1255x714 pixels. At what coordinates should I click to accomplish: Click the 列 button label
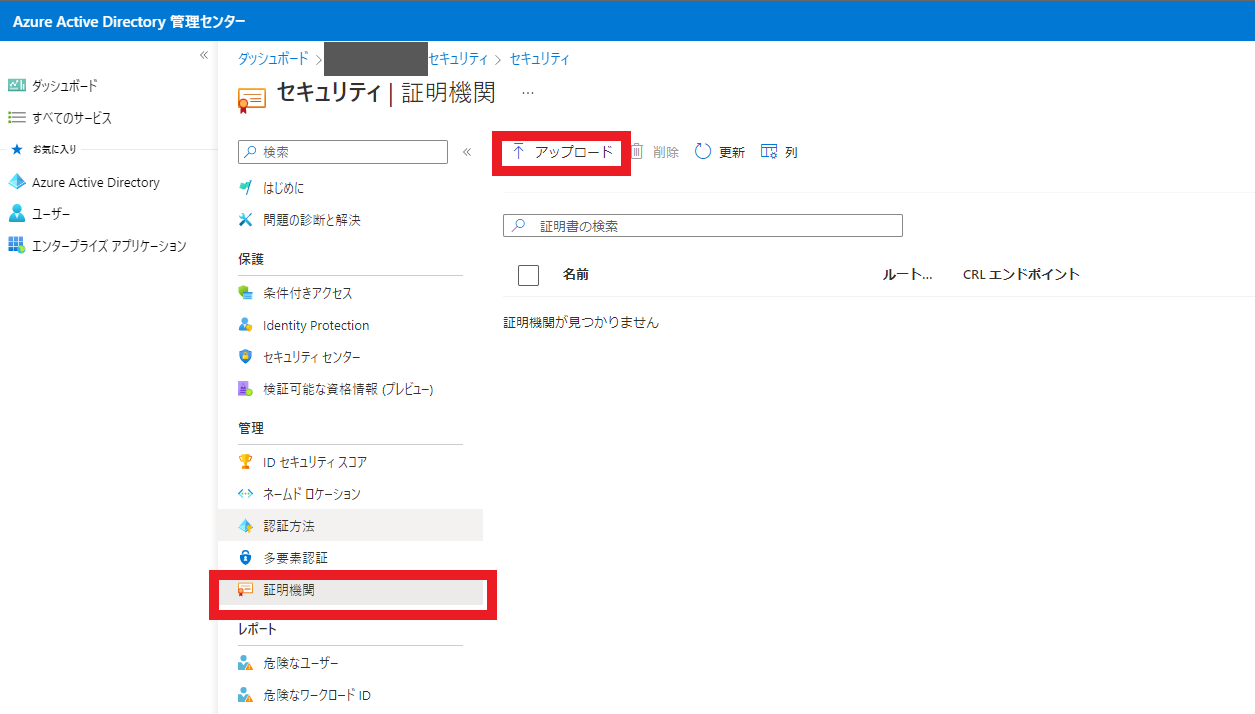(791, 152)
